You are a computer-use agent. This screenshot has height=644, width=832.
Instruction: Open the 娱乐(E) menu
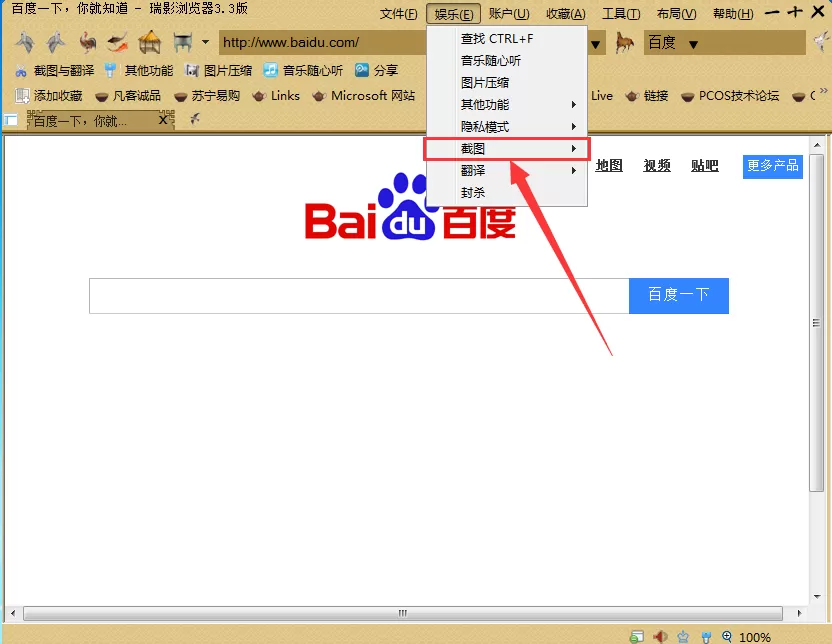point(454,14)
